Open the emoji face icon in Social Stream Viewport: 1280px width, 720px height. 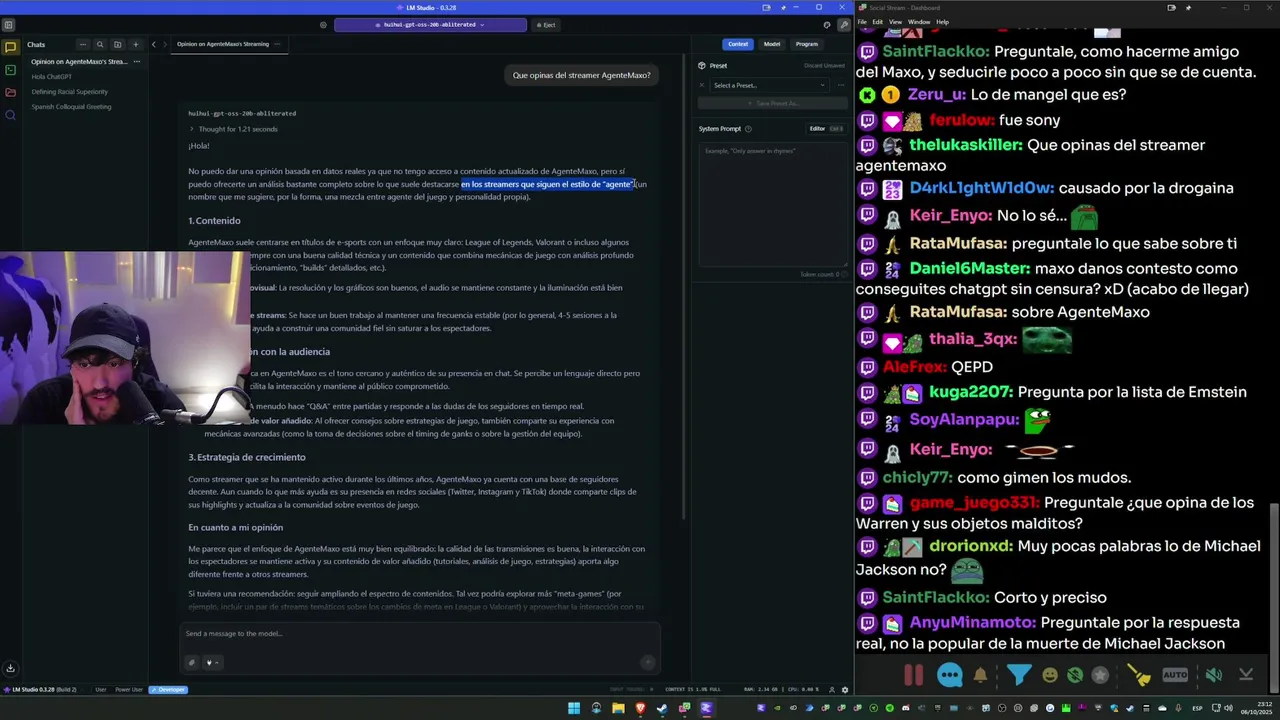pyautogui.click(x=1050, y=675)
